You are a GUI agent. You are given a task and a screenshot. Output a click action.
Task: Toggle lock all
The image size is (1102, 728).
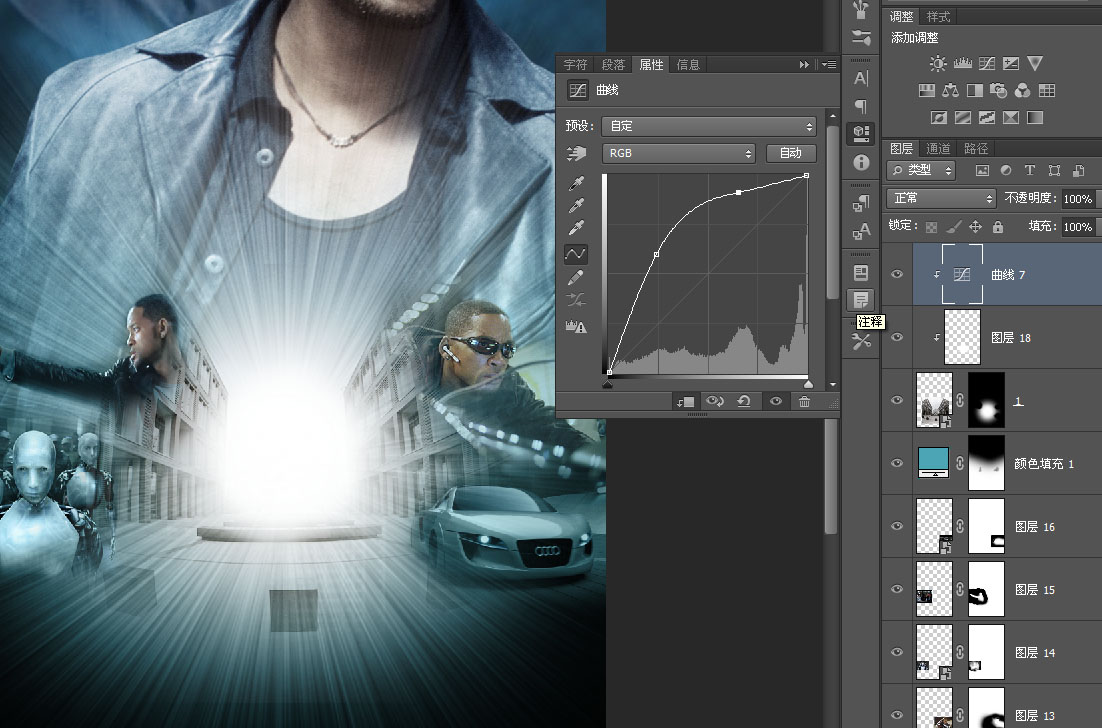pos(997,226)
